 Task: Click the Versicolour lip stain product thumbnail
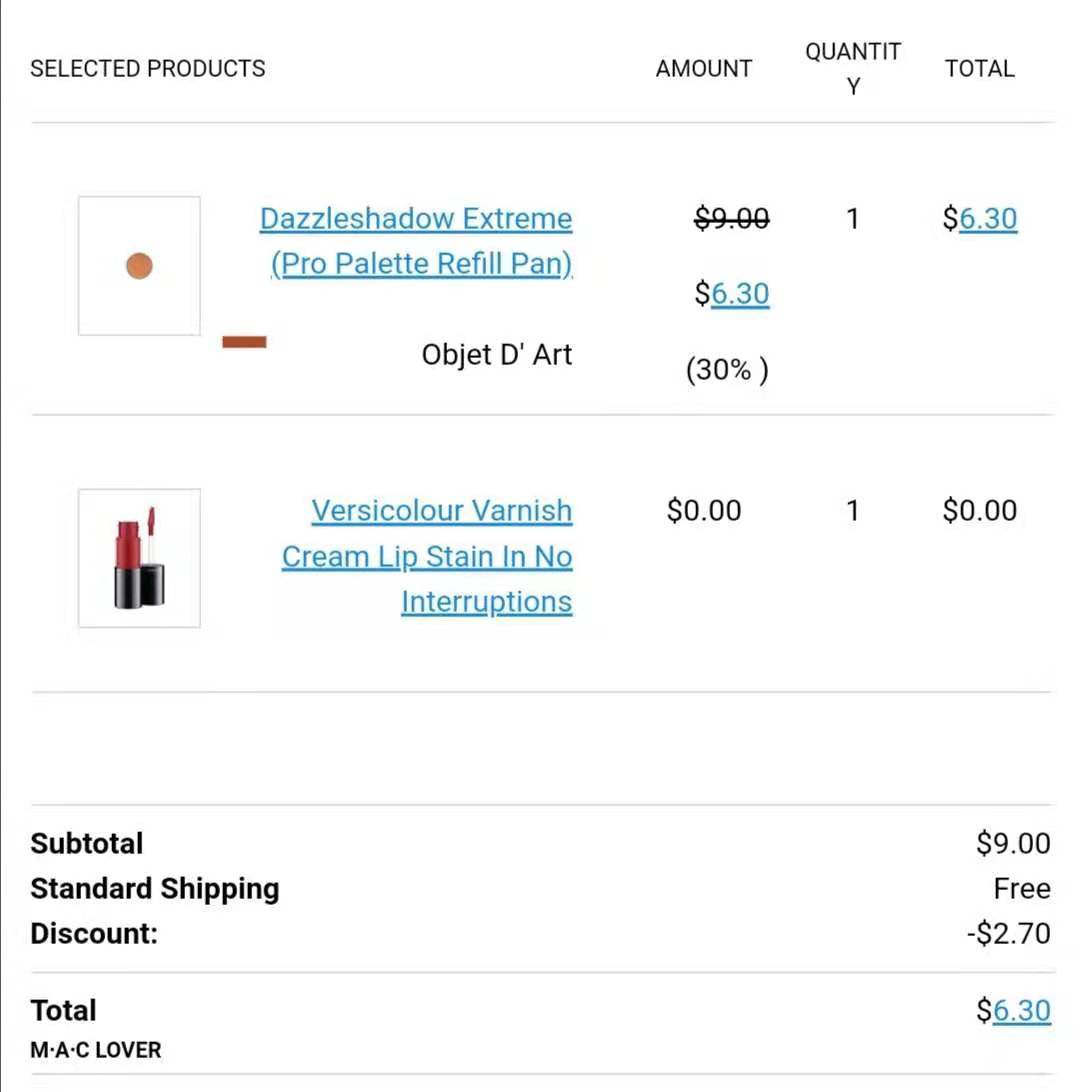coord(139,558)
